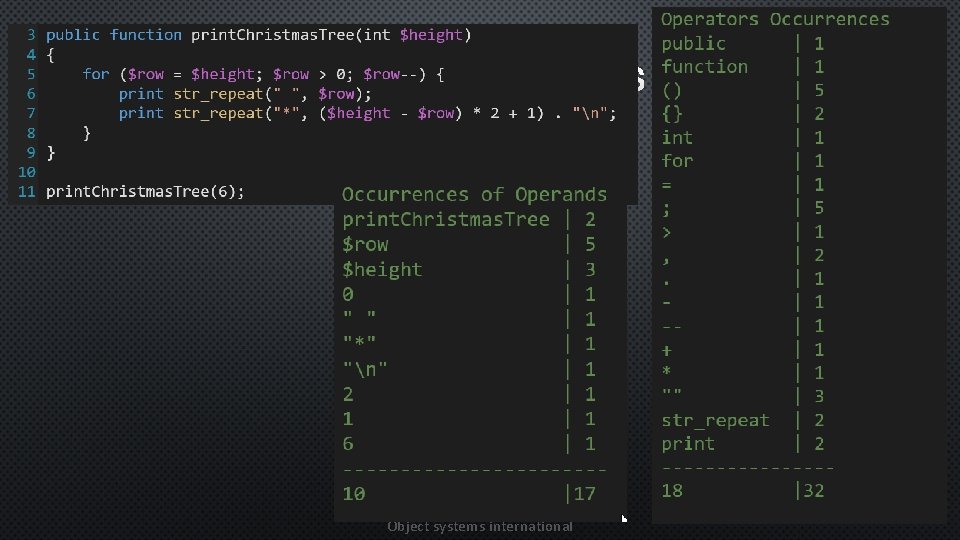Click the 'printChristmasTree' row in operands table
The height and width of the screenshot is (540, 960).
pyautogui.click(x=469, y=220)
